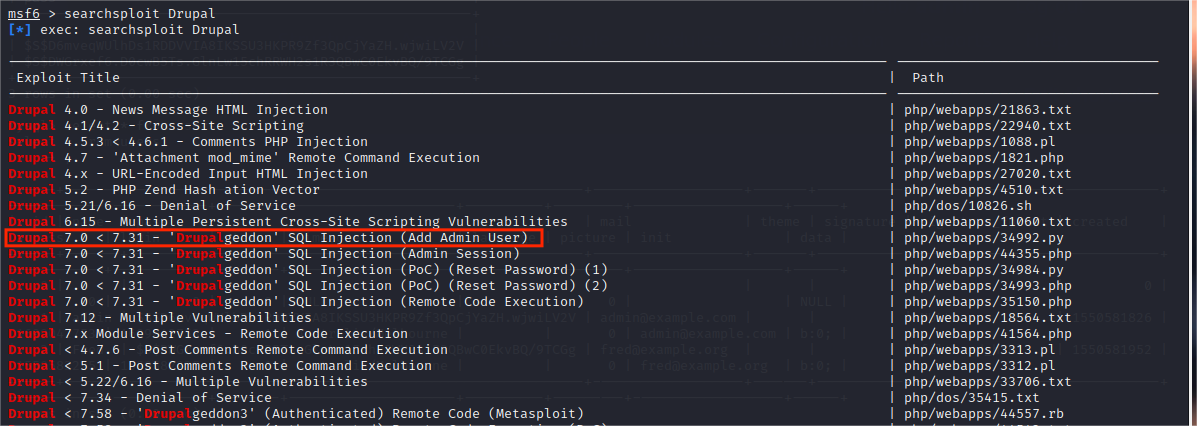The image size is (1197, 426).
Task: Click the Drupalgeddon SQL Injection Admin Session entry
Action: [264, 253]
